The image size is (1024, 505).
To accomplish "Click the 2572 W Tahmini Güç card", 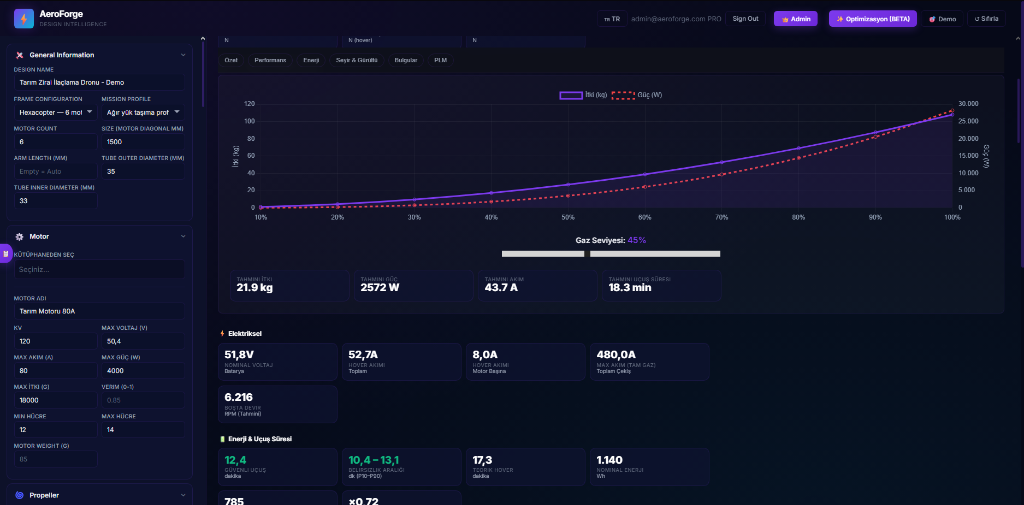I will point(414,285).
